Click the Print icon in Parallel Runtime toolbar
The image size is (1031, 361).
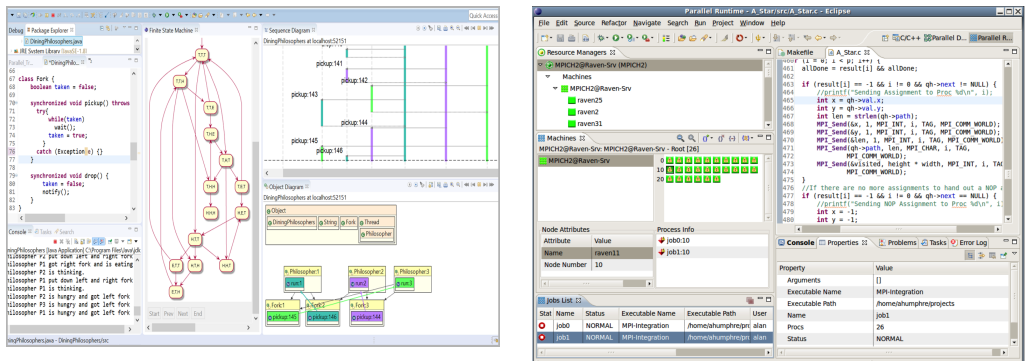[571, 38]
